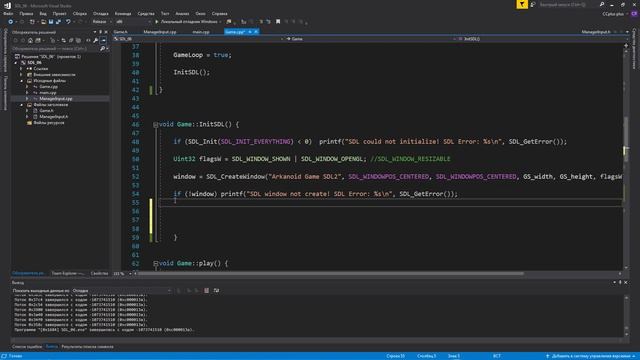640x360 pixels.
Task: Click the Clear All output icon
Action: tap(207, 290)
